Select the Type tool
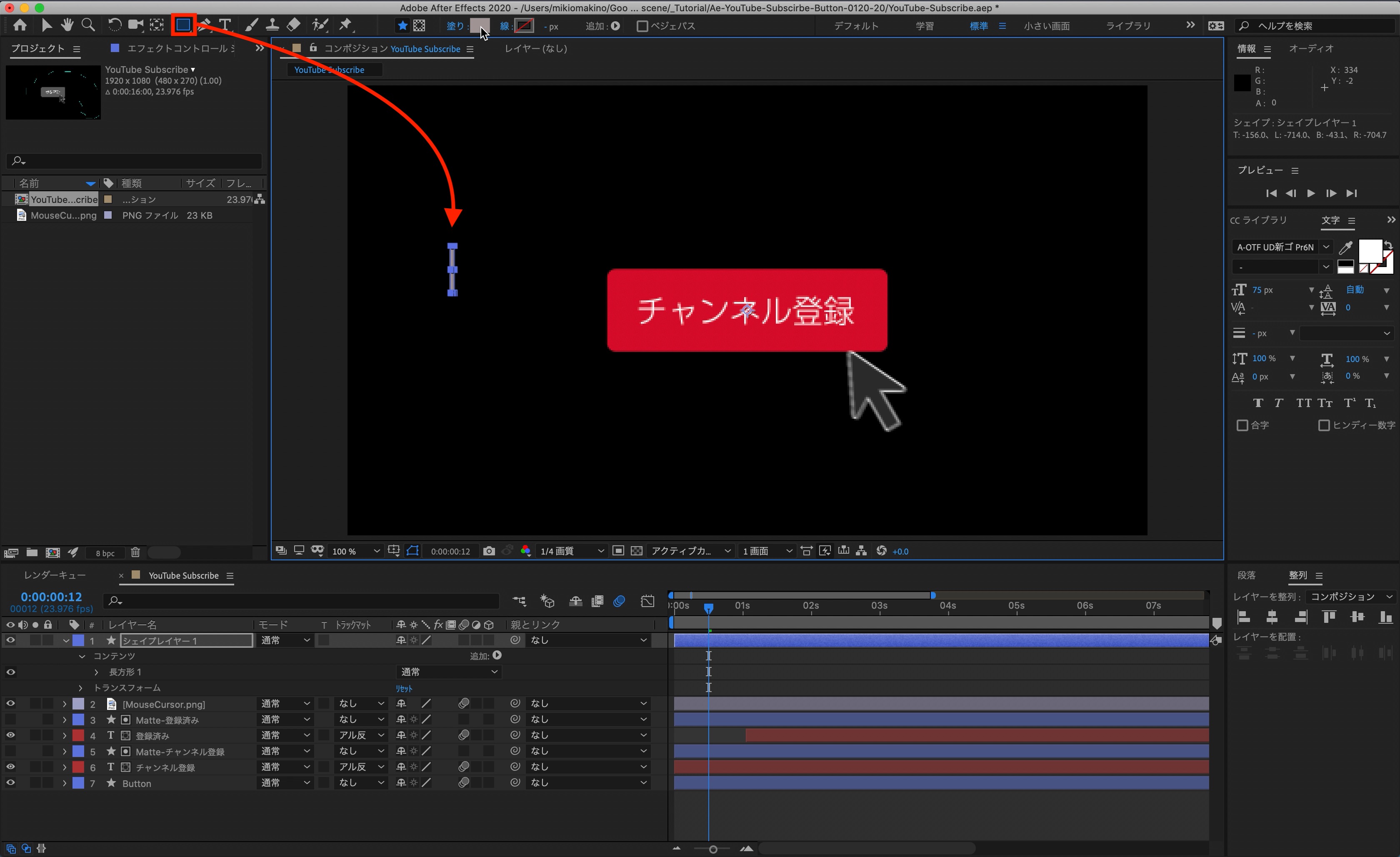1400x857 pixels. 225,25
